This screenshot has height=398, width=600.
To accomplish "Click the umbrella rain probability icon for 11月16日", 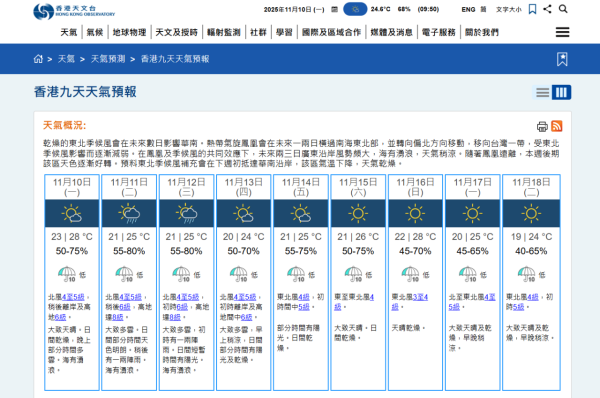I will [411, 274].
